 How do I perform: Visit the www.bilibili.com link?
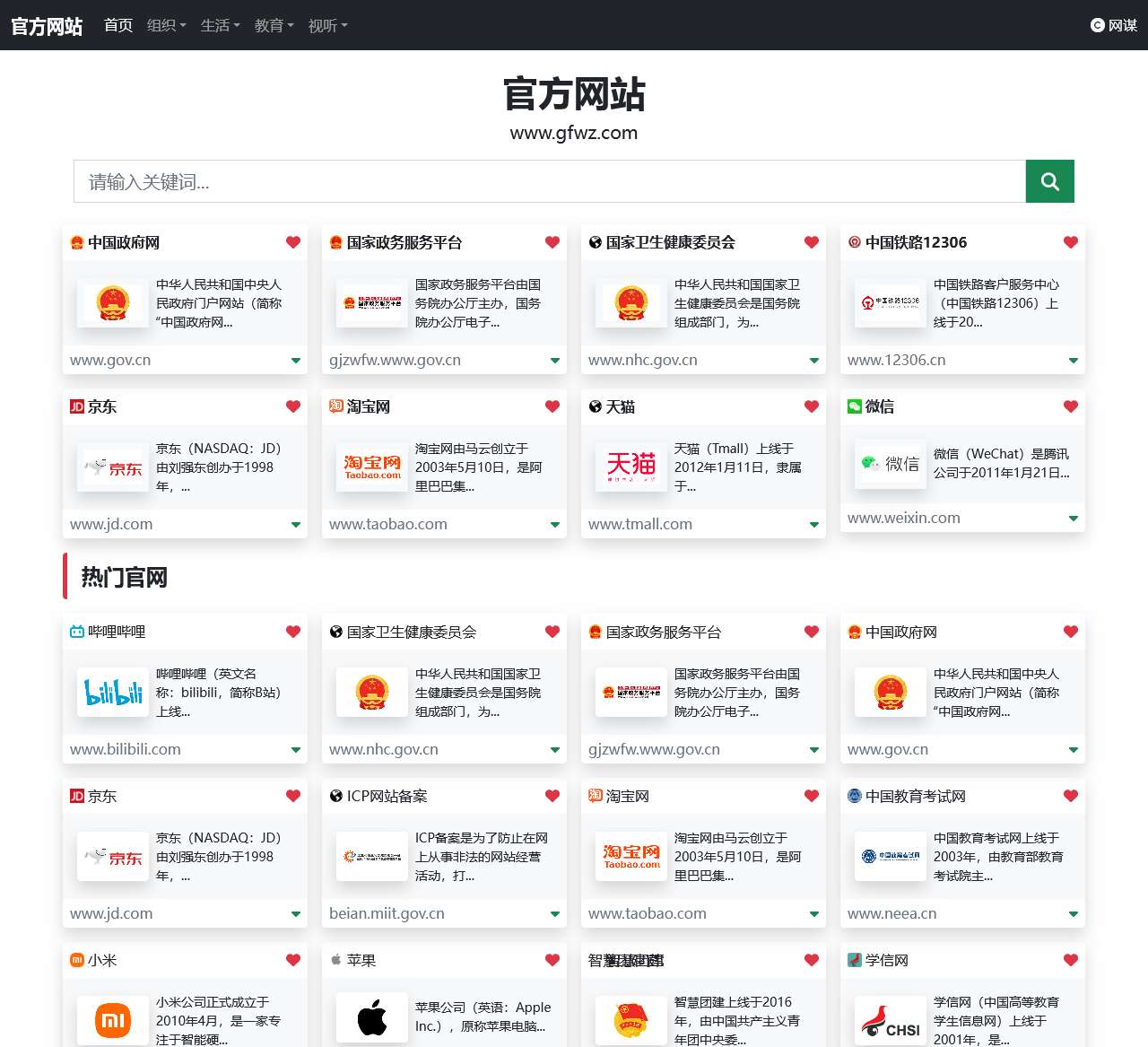[126, 749]
